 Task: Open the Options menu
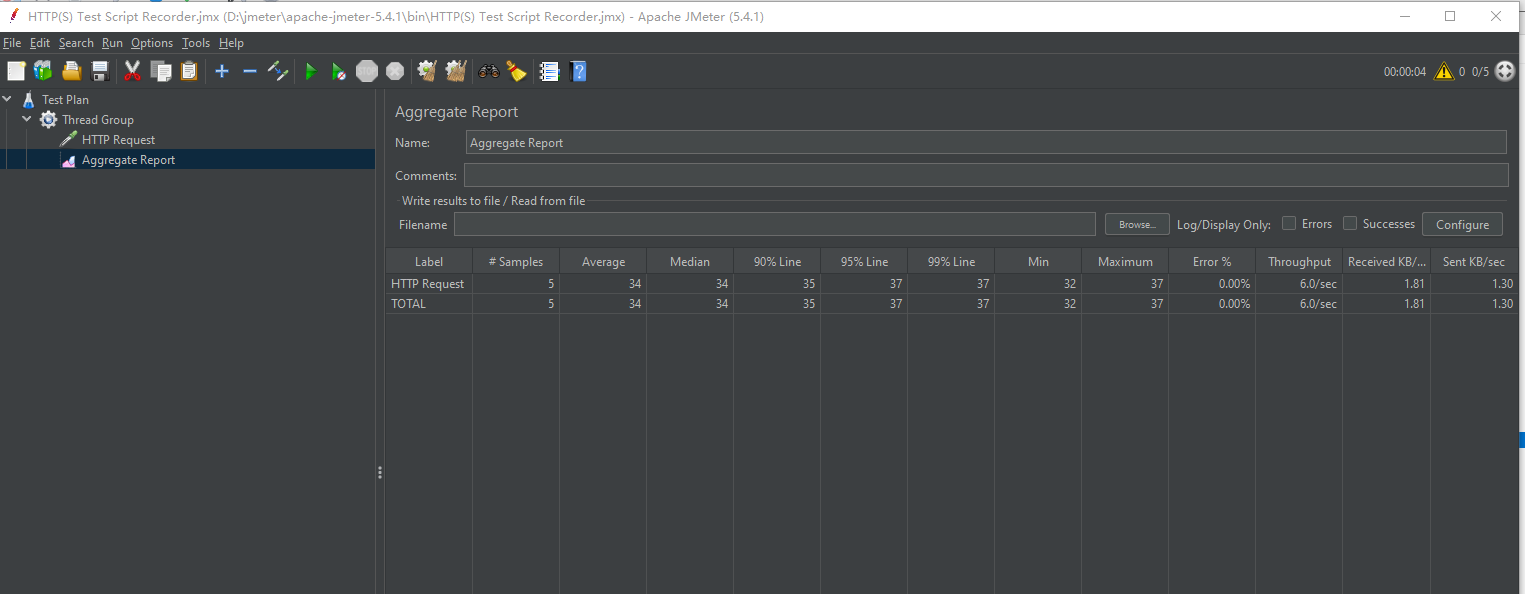pyautogui.click(x=152, y=43)
